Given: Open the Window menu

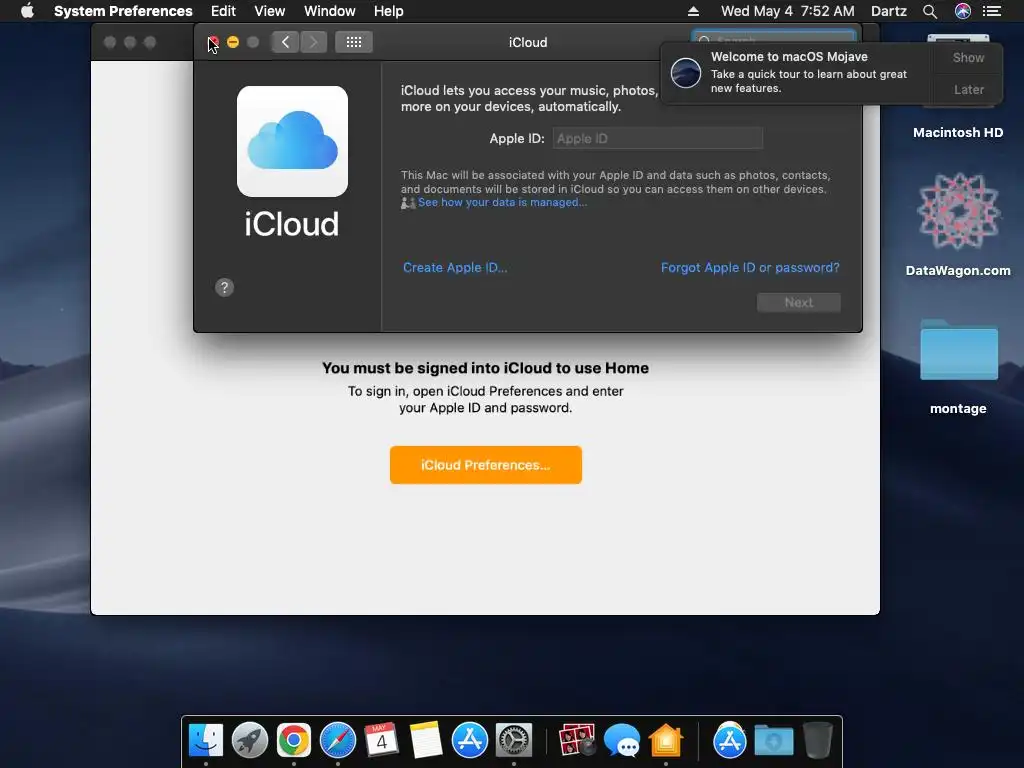Looking at the screenshot, I should click(x=330, y=11).
